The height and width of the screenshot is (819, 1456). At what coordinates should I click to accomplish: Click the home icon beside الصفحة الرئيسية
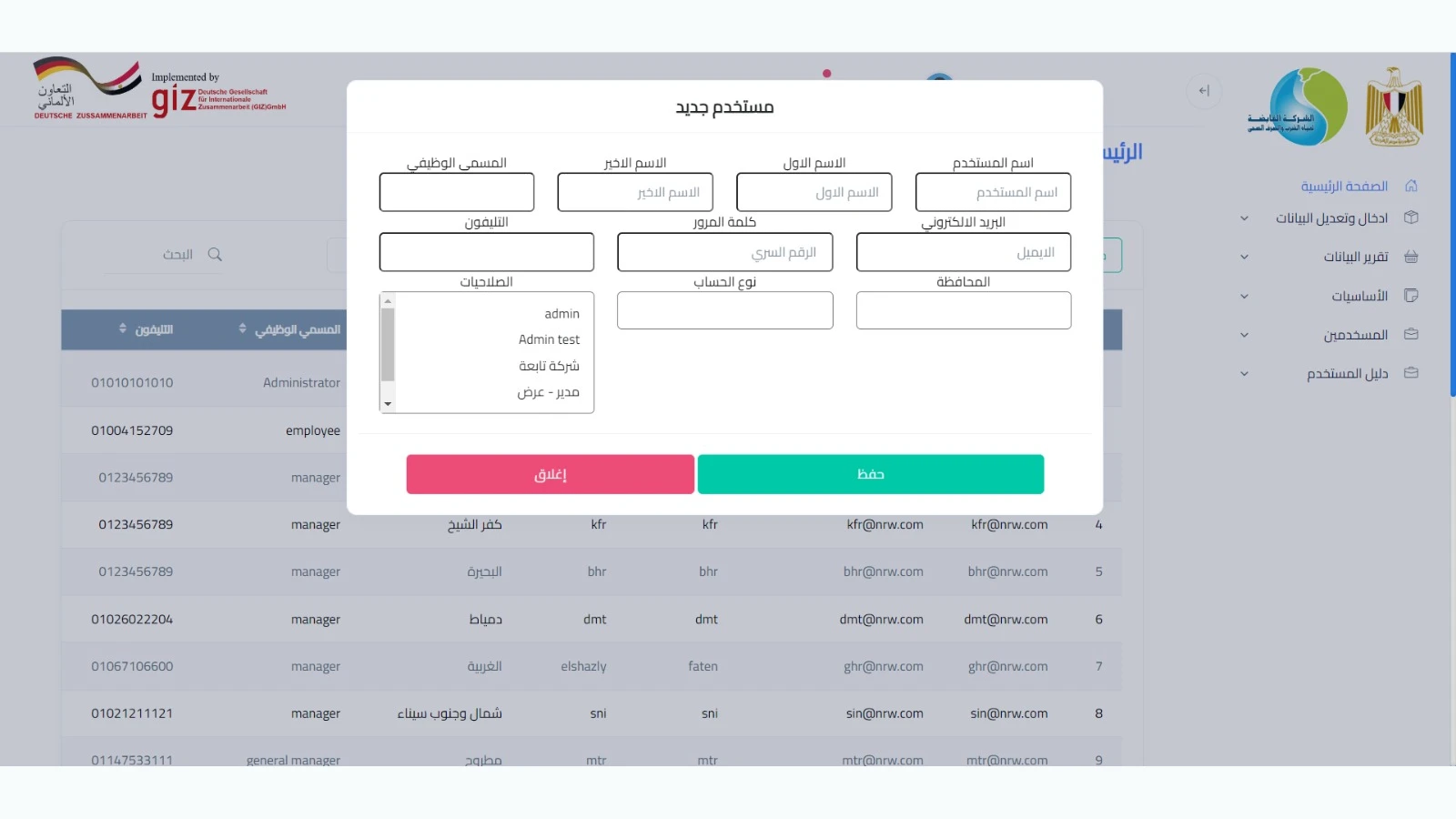(1411, 186)
